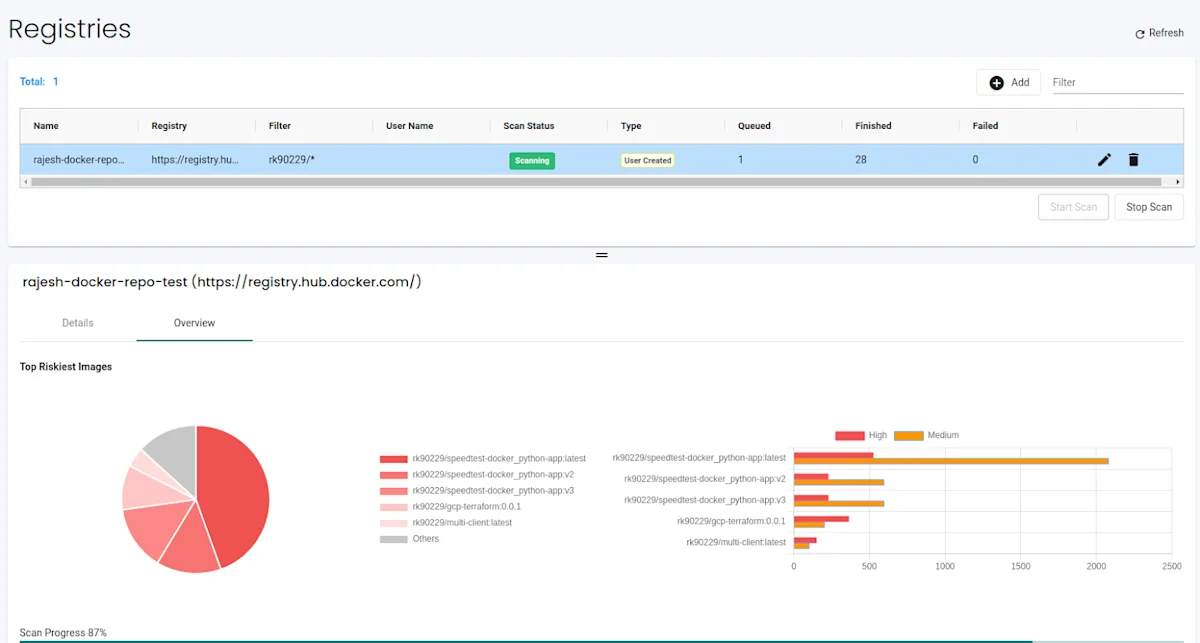Select the rajesh-docker-repo name cell
Viewport: 1200px width, 643px height.
[x=79, y=160]
